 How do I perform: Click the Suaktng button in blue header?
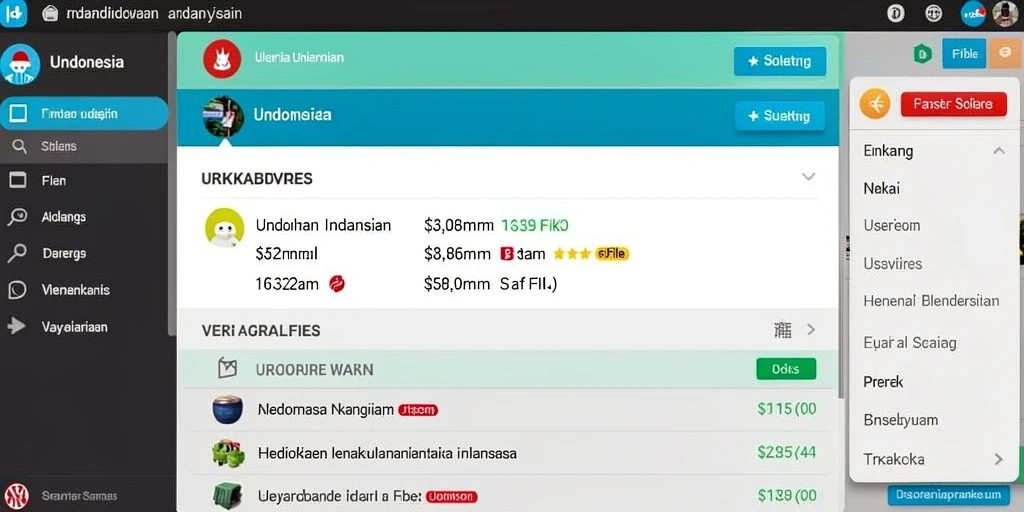click(x=780, y=116)
